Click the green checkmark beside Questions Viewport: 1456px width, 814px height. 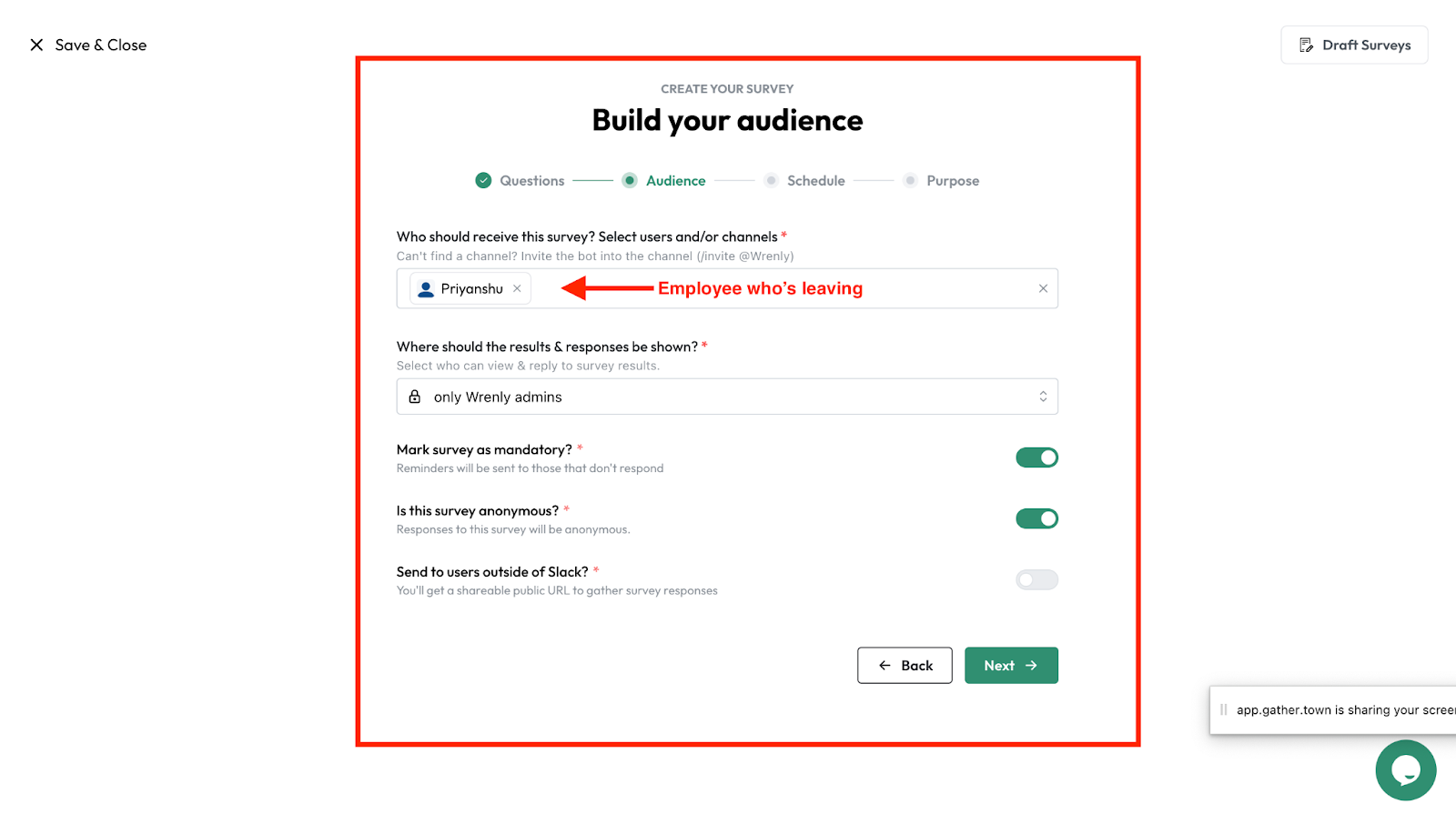(483, 180)
